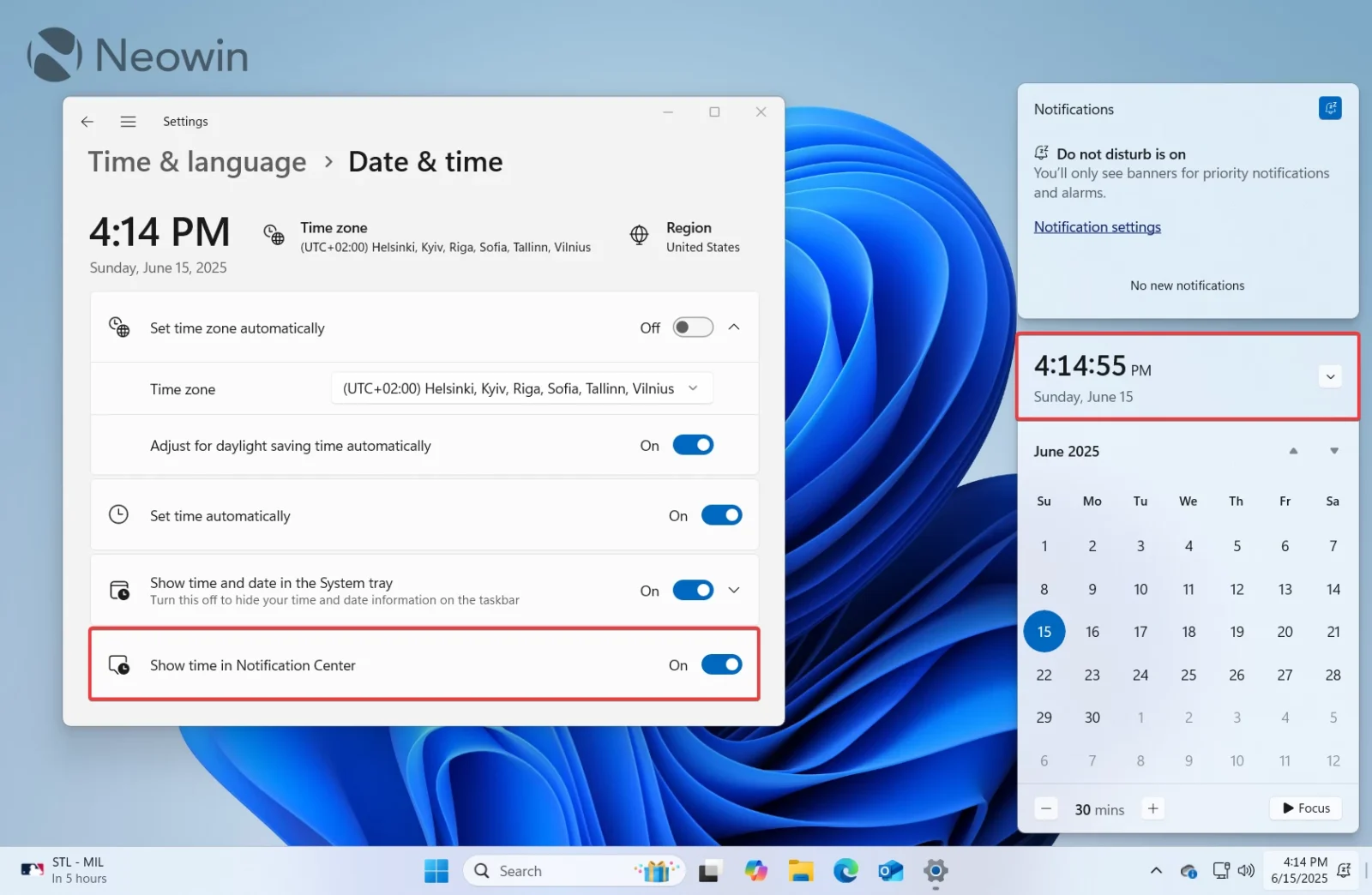Open Notification settings link

pos(1097,226)
